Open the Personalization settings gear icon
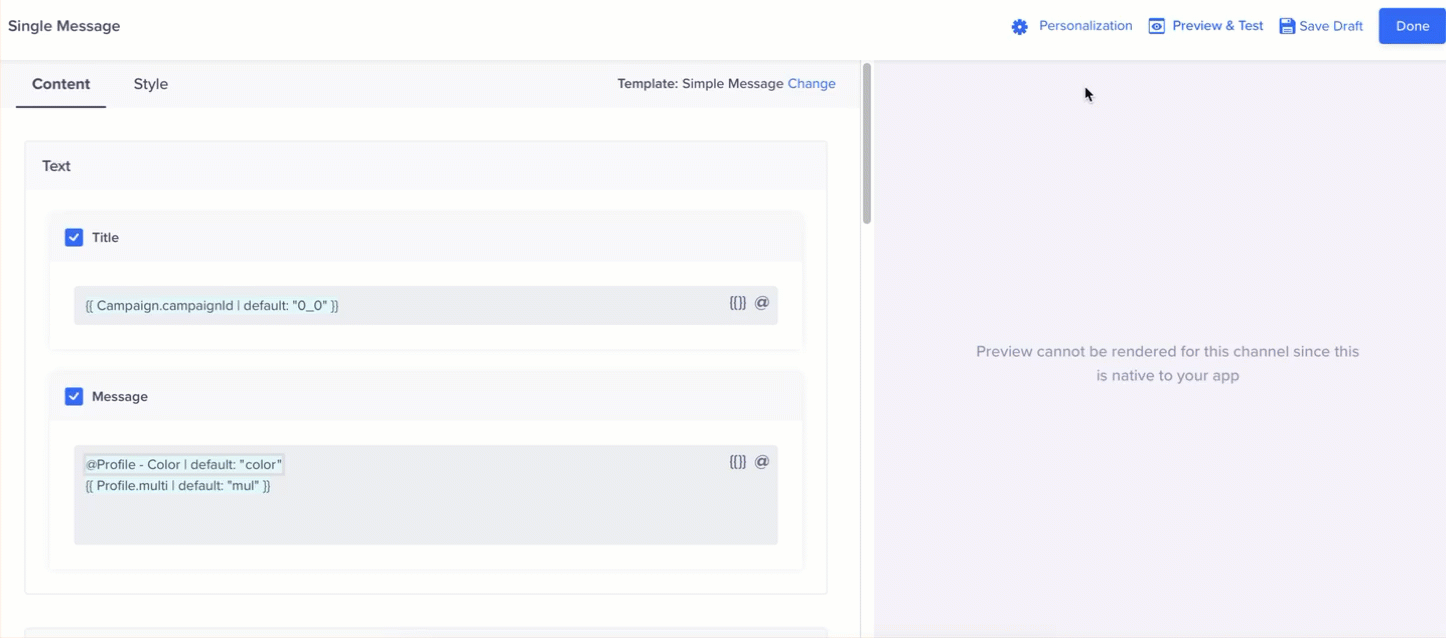Viewport: 1446px width, 638px height. point(1020,26)
